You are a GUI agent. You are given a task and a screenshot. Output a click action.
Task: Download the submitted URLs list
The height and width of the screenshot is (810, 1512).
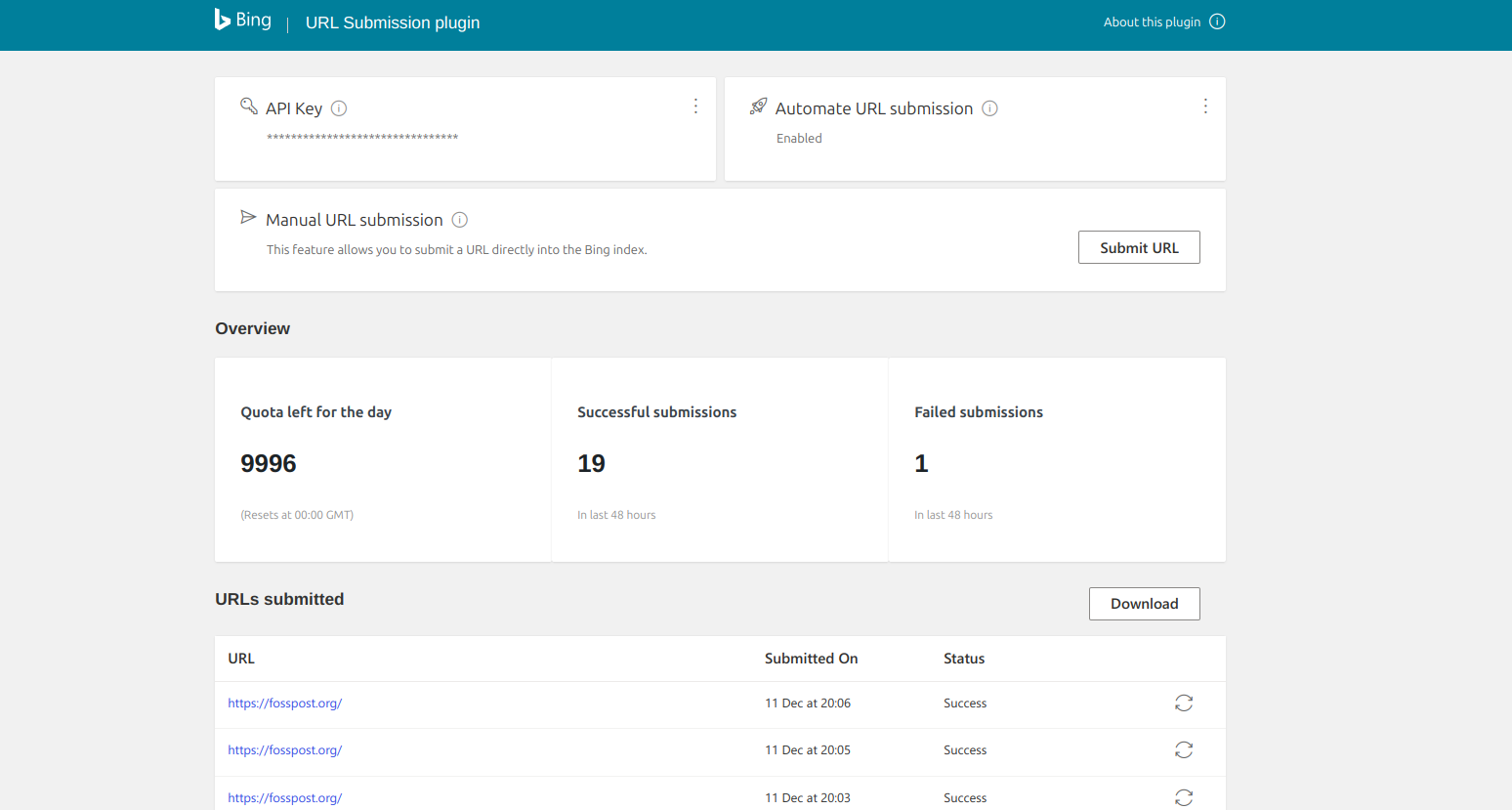1144,604
